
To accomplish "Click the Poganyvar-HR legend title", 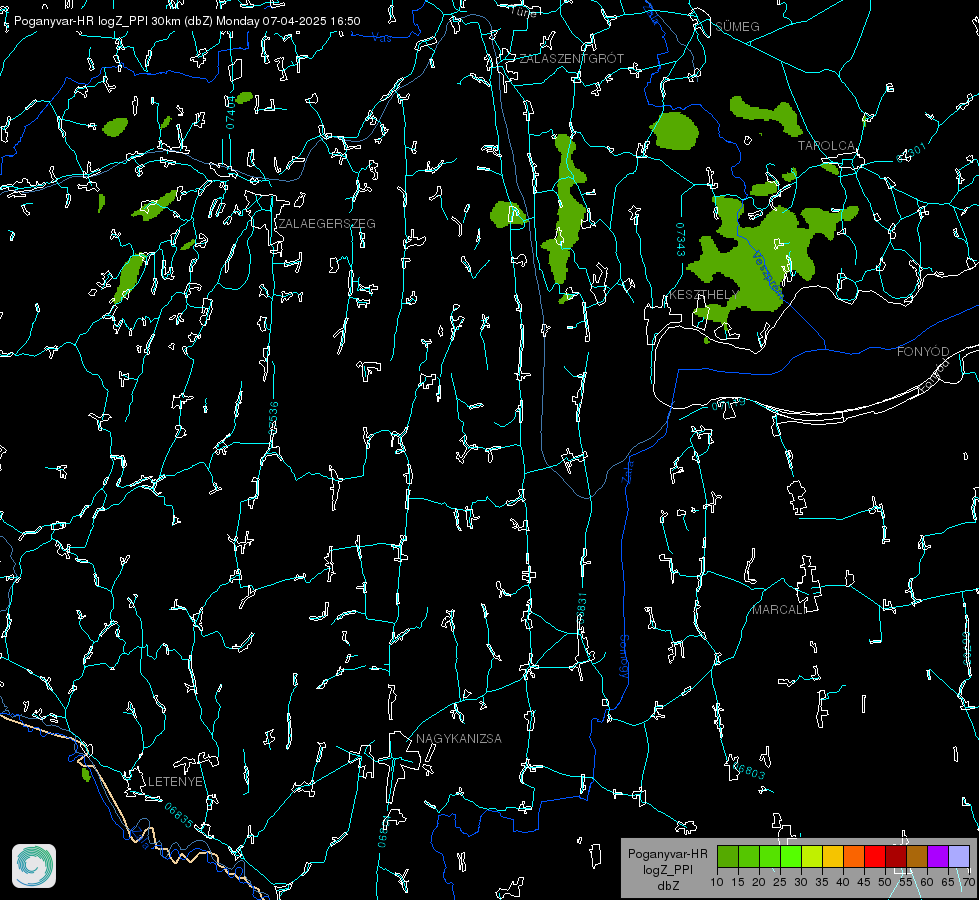I will click(667, 854).
